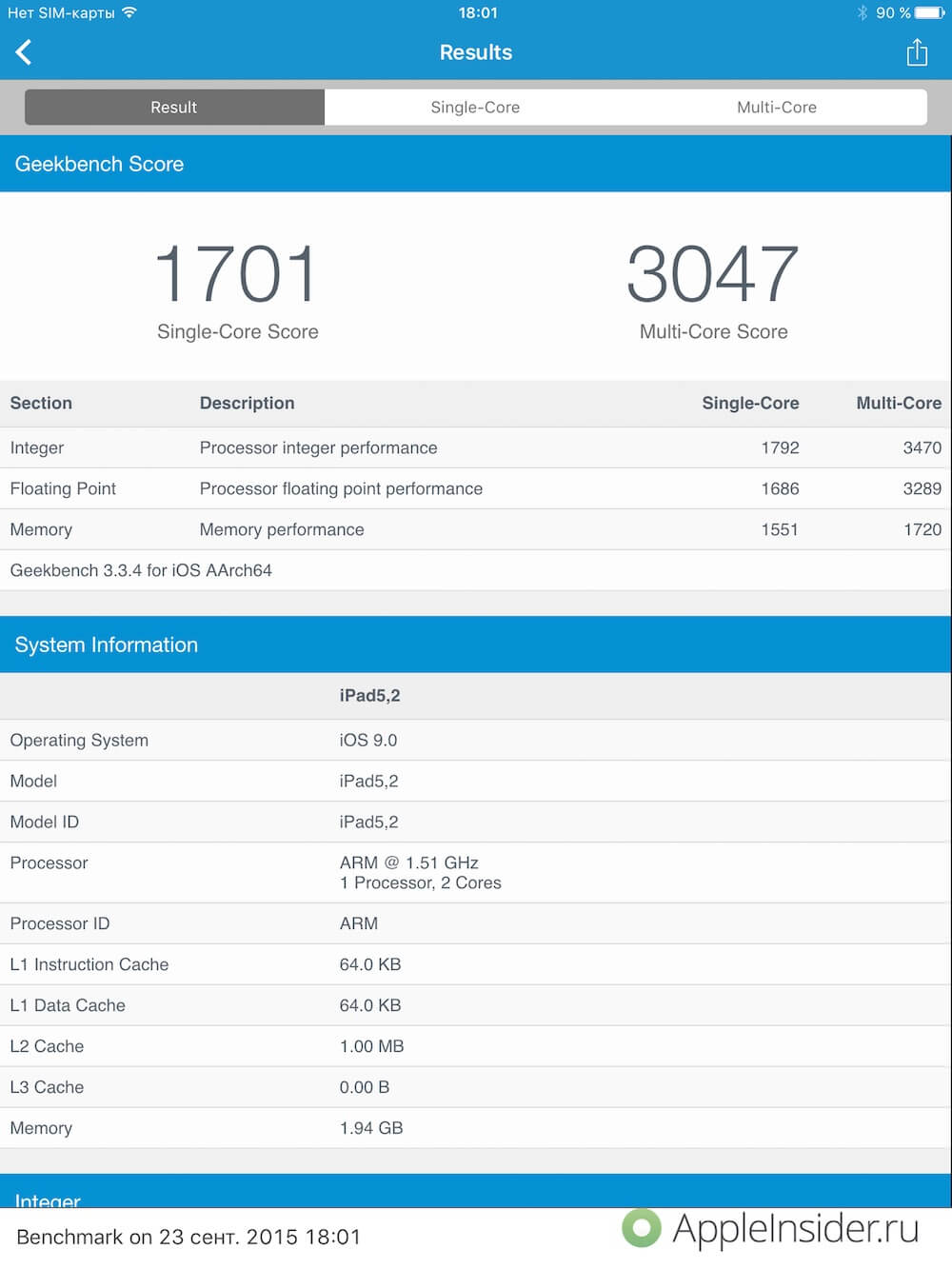Screen dimensions: 952x1269
Task: Select the Geekbench Score section header
Action: pyautogui.click(x=476, y=164)
